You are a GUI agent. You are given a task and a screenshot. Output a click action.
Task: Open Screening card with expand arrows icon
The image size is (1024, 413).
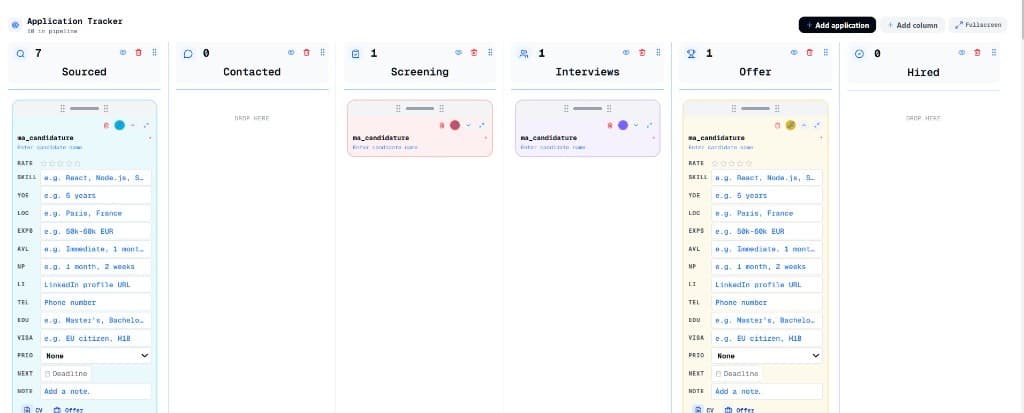click(x=482, y=125)
